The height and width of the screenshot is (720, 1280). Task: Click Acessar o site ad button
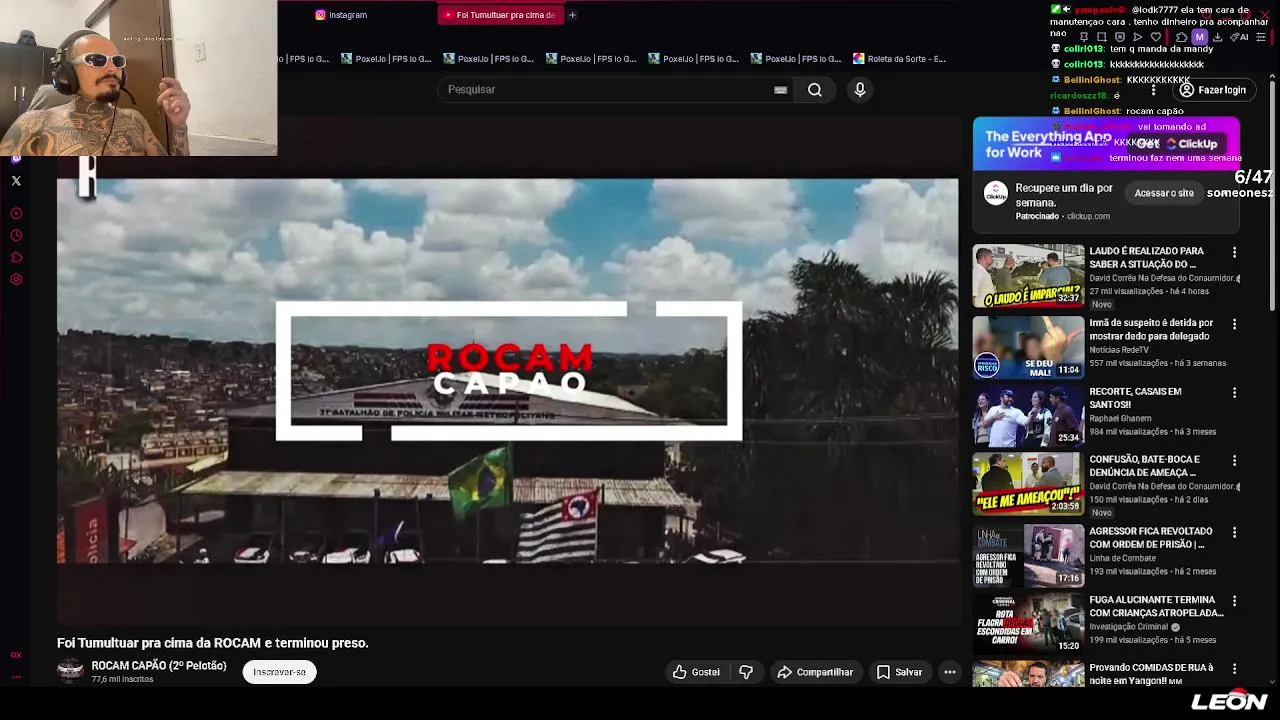tap(1164, 193)
